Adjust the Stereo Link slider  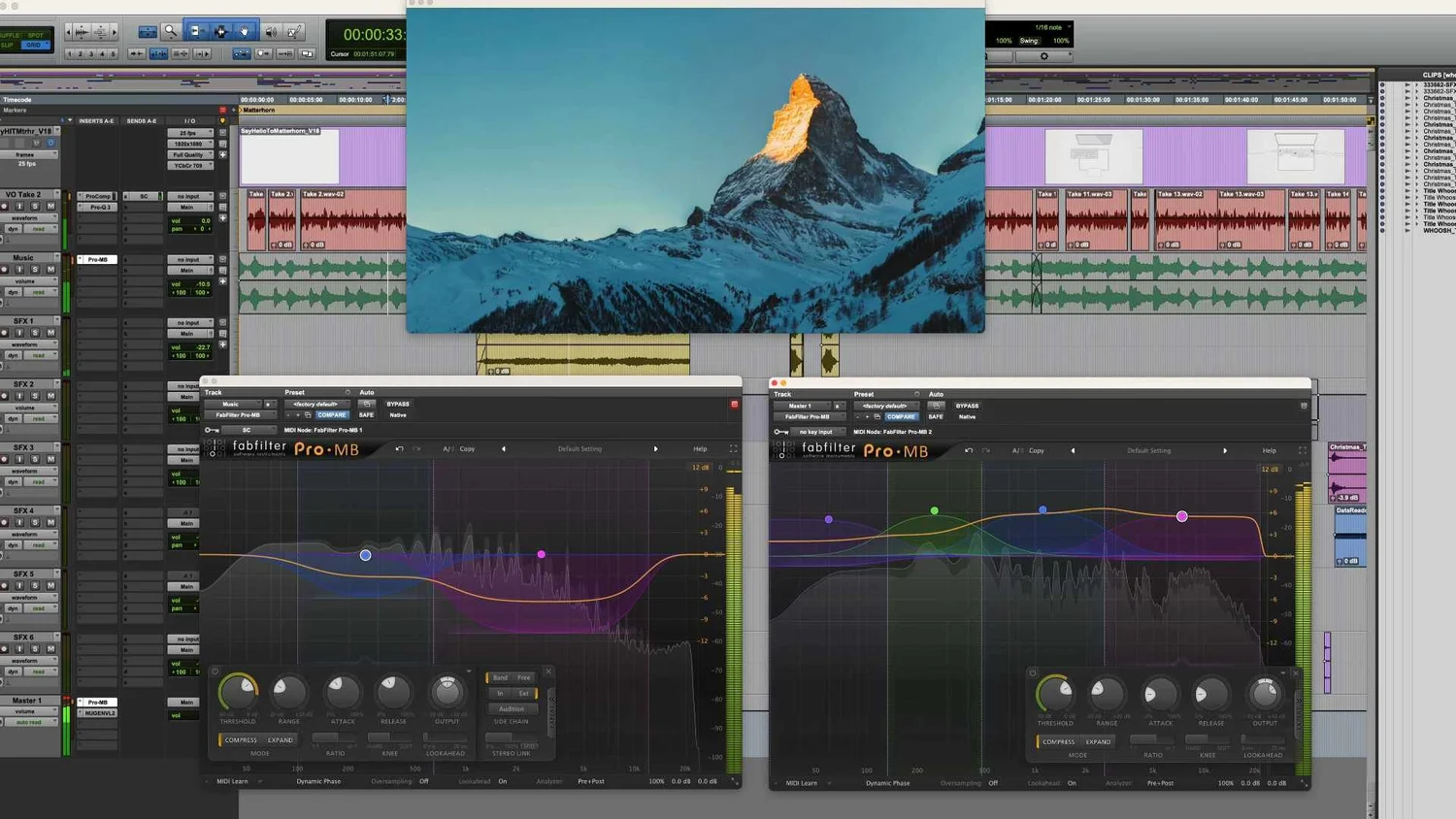click(498, 736)
